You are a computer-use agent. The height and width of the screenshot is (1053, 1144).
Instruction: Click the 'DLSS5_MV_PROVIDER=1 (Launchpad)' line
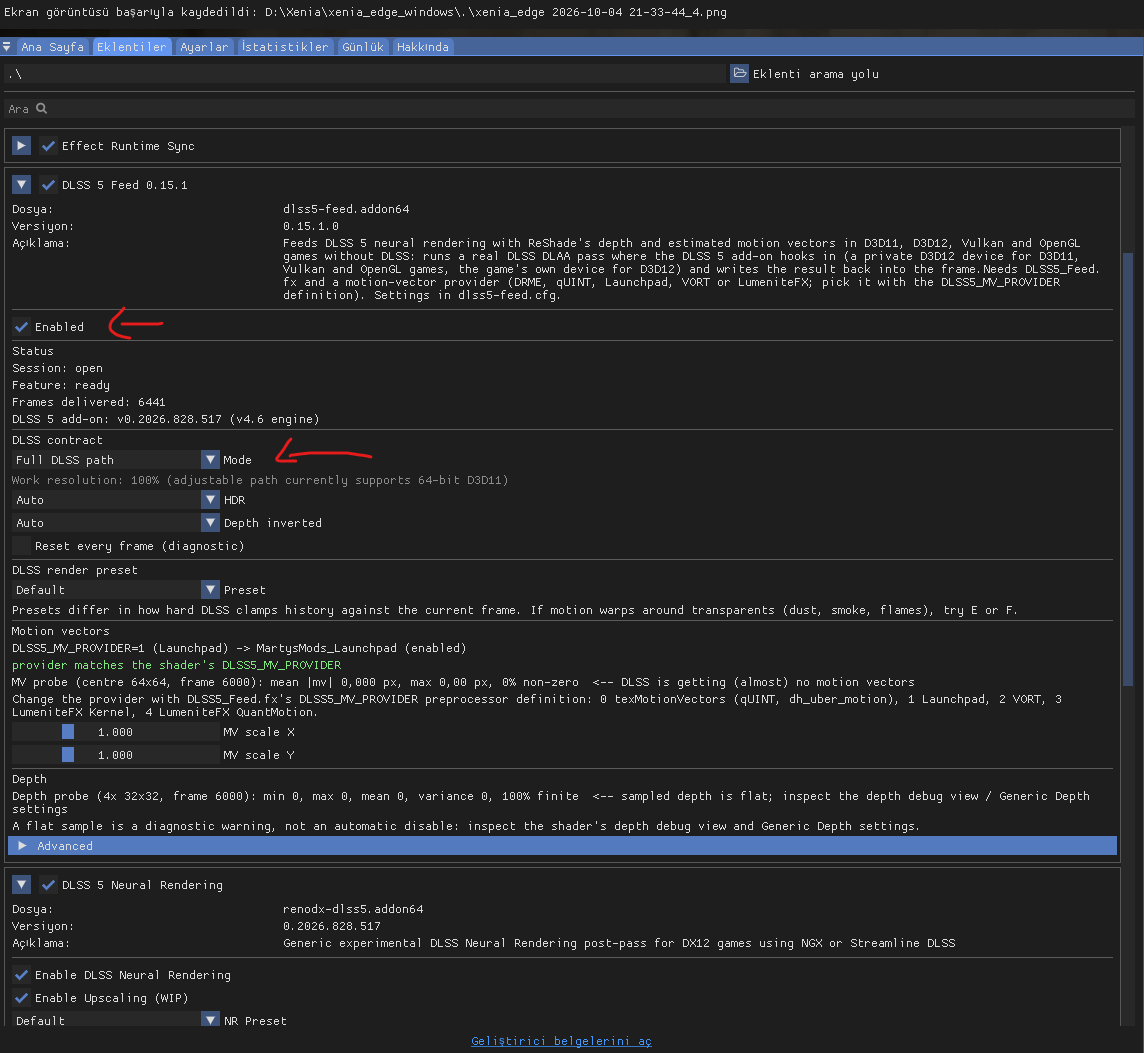coord(239,648)
